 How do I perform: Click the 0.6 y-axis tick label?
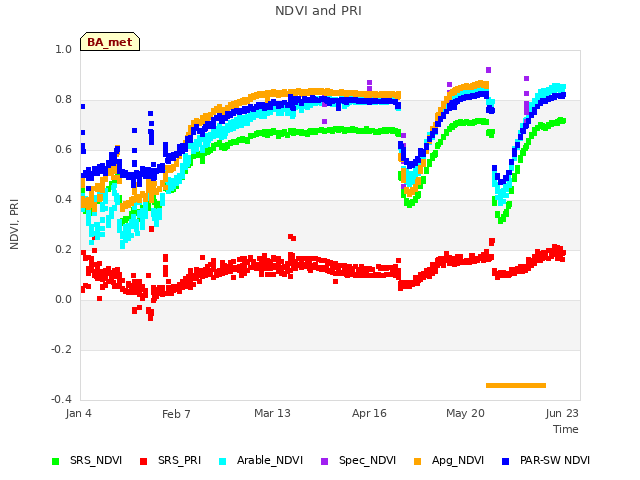pyautogui.click(x=63, y=149)
